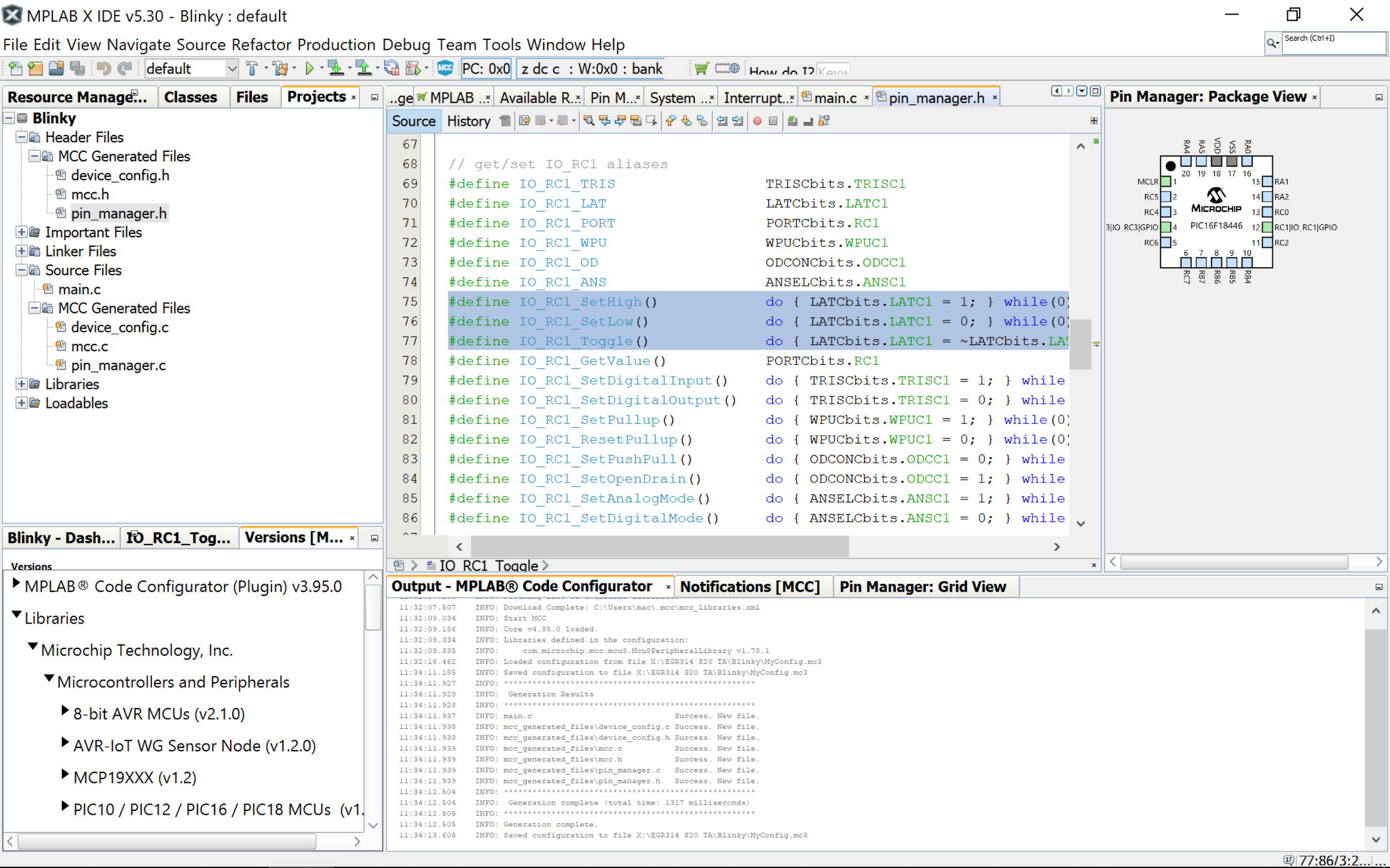Toggle Highlight Search in editor toolbar
Image resolution: width=1390 pixels, height=868 pixels.
tap(636, 121)
